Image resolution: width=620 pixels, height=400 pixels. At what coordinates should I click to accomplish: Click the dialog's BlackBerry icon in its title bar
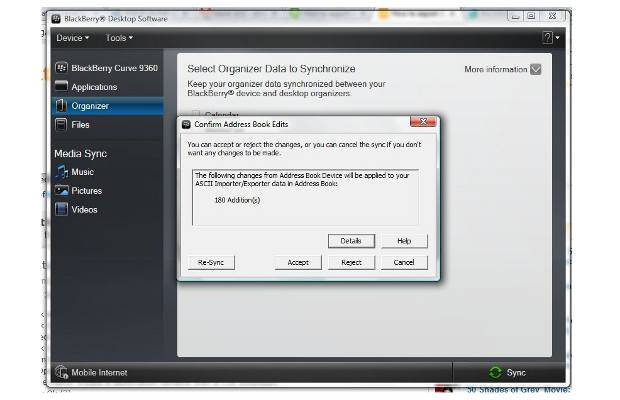tap(186, 125)
